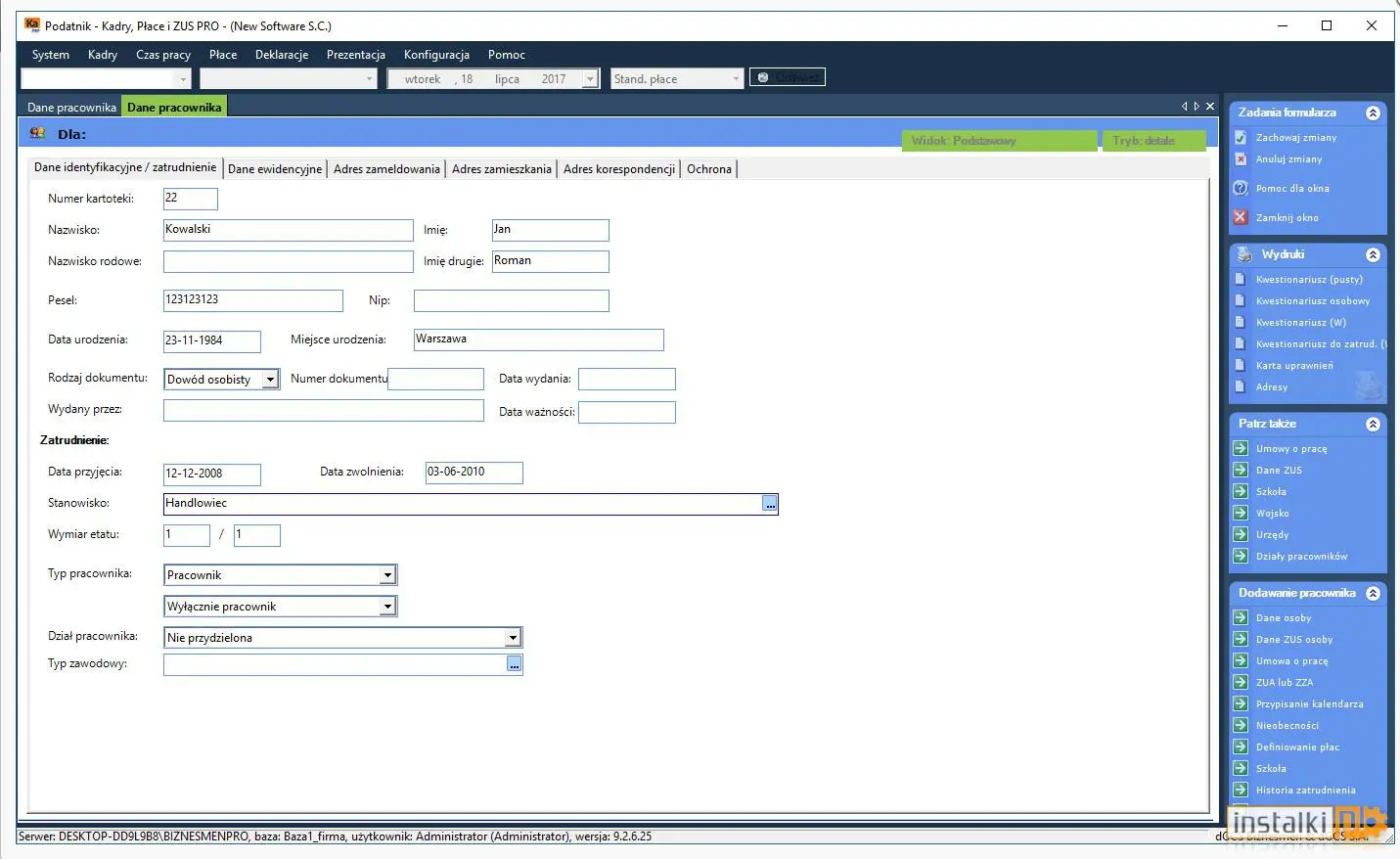Click the Przypisanie kalendarza link
This screenshot has width=1400, height=859.
coord(1309,703)
